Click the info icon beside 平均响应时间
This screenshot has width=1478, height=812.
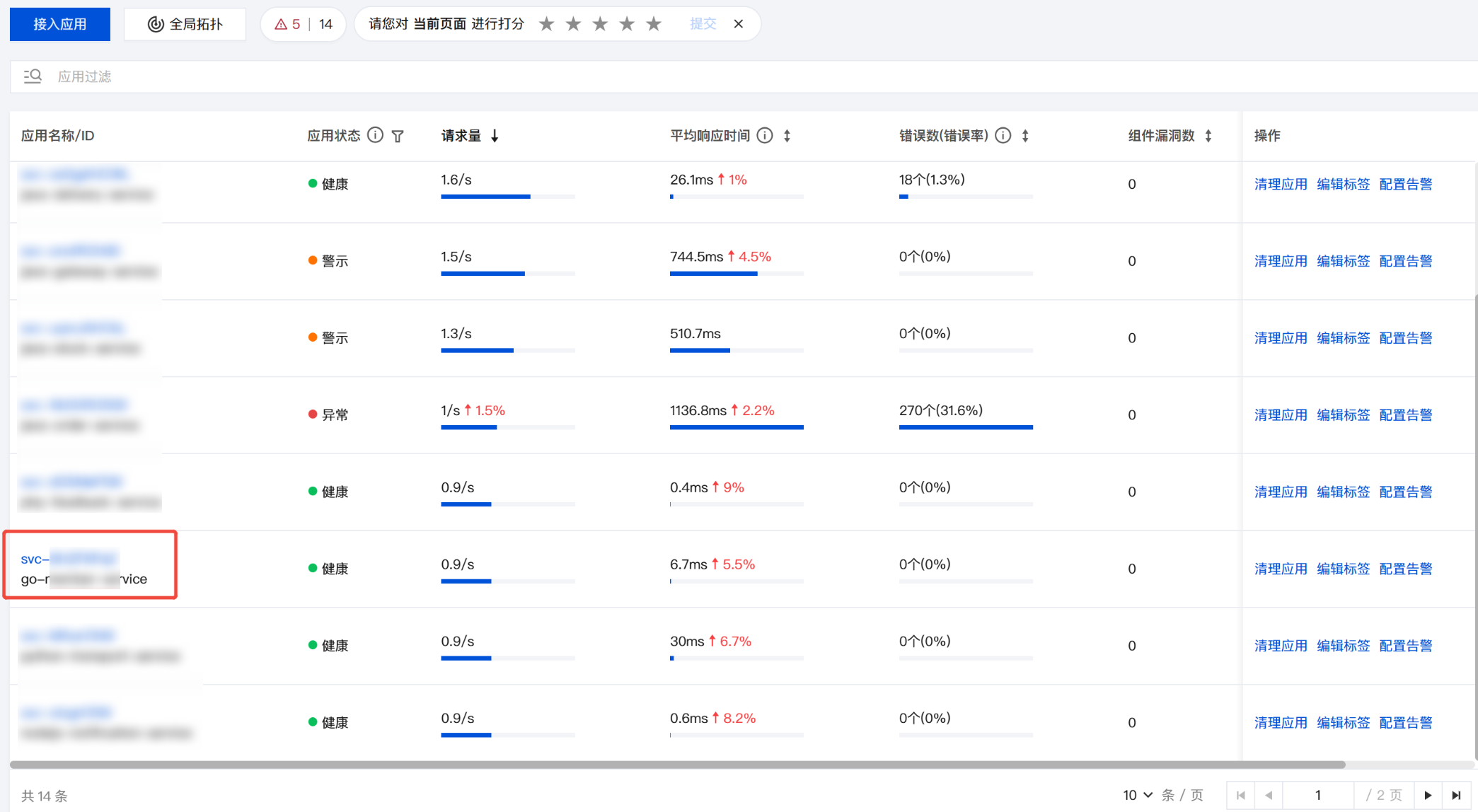tap(765, 135)
